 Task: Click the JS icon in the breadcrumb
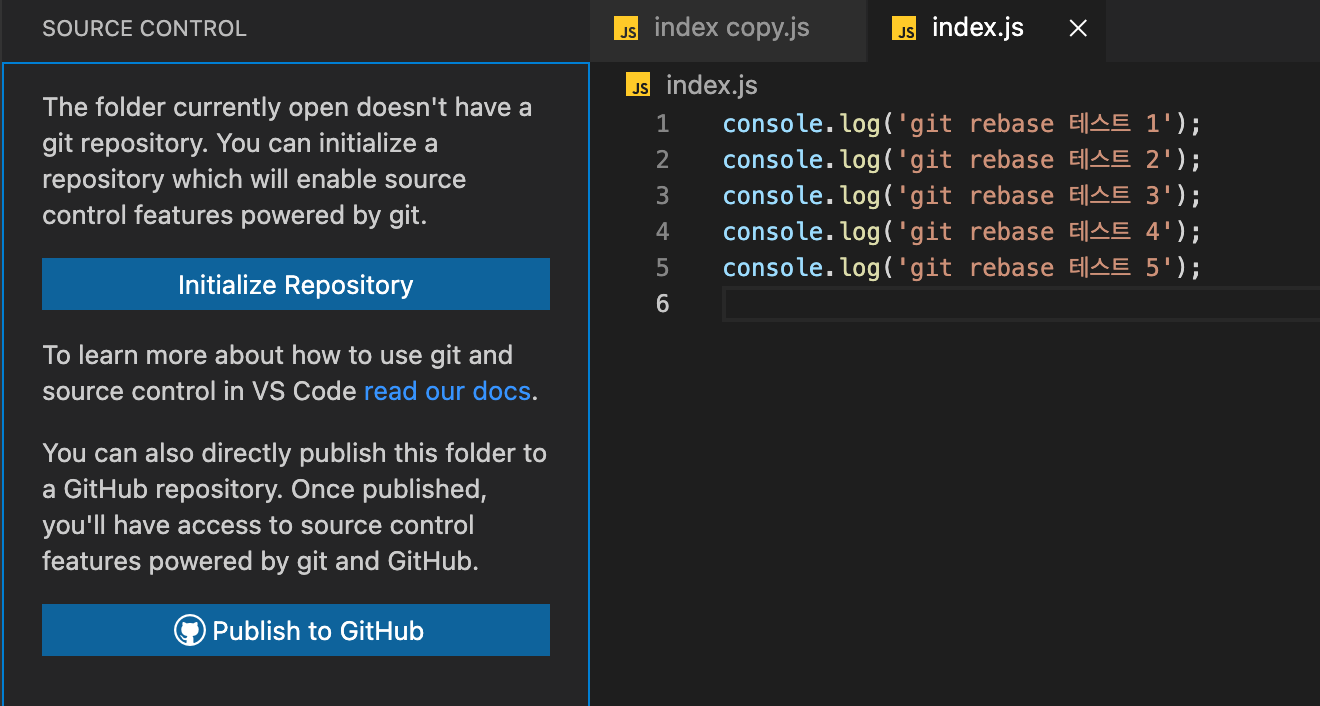point(639,85)
